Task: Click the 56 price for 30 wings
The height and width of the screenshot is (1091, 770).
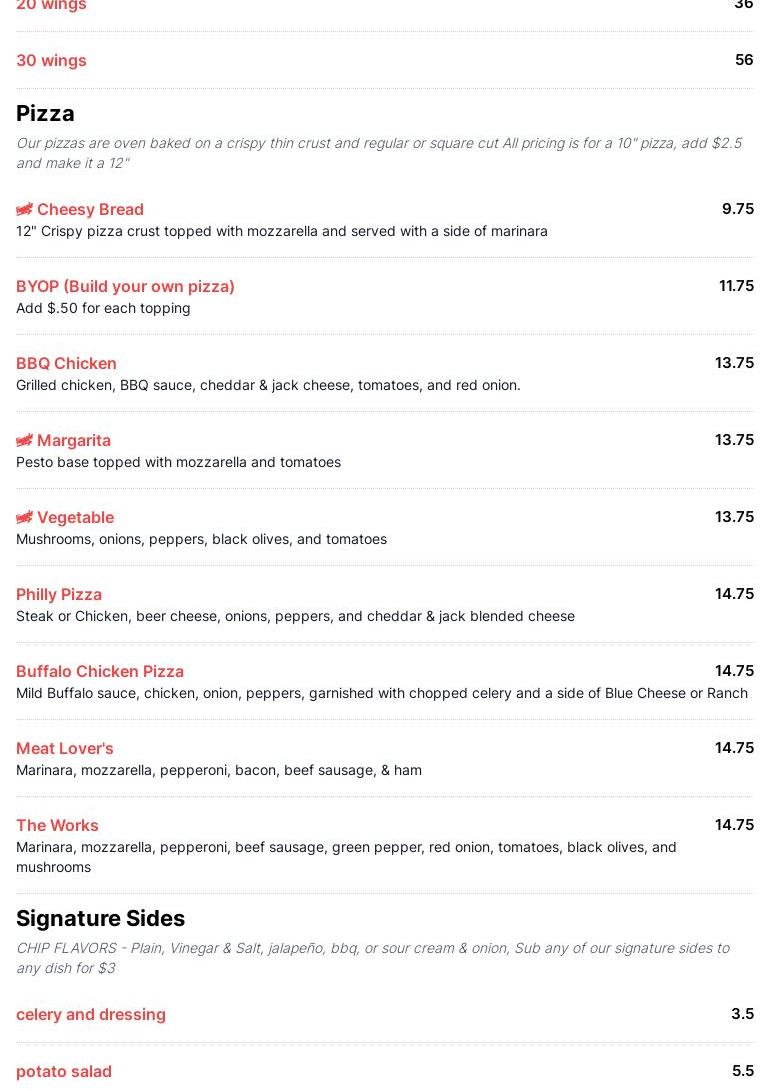Action: coord(743,60)
